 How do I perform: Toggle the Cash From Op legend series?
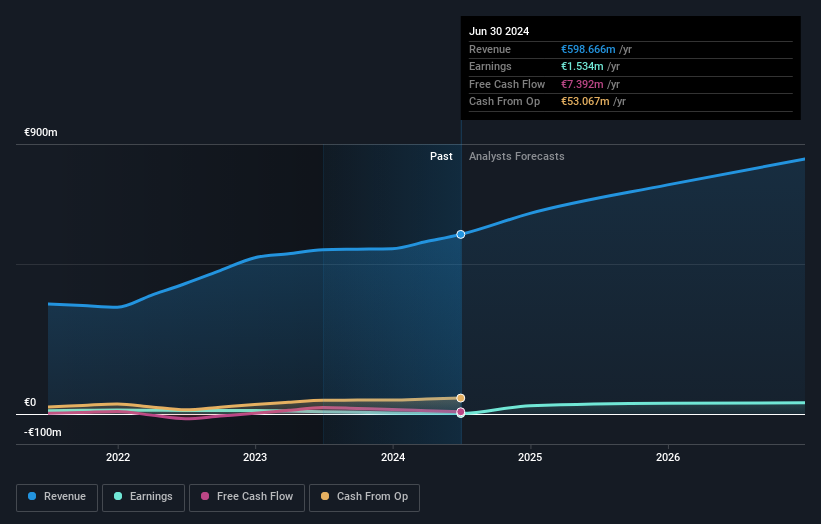(x=364, y=497)
